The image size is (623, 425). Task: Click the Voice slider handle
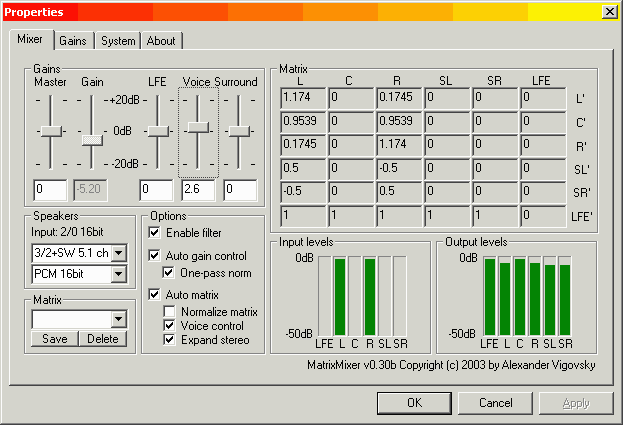coord(198,126)
